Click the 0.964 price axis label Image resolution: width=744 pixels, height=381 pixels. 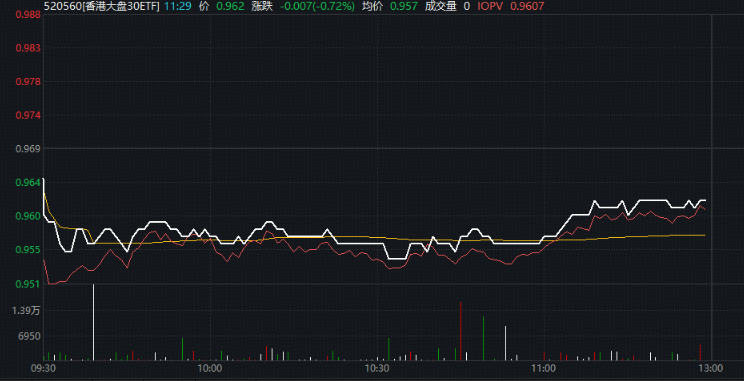pyautogui.click(x=28, y=183)
